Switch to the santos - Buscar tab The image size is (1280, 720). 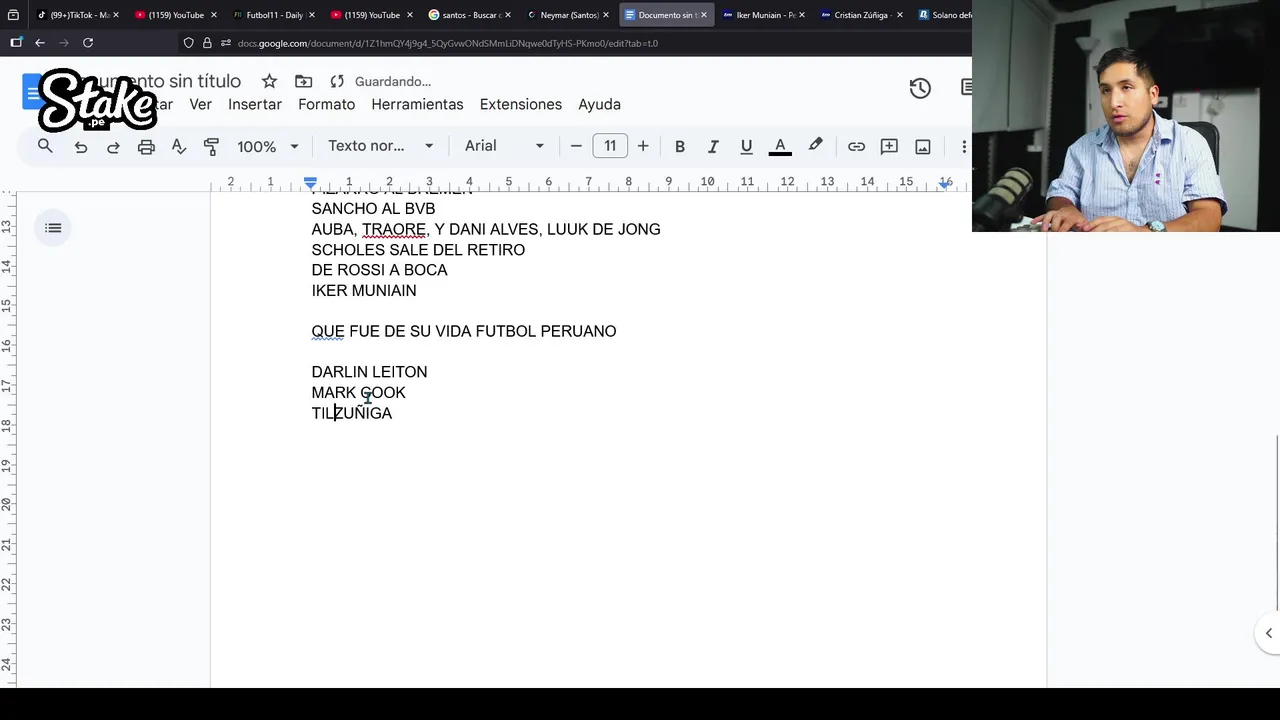point(470,15)
